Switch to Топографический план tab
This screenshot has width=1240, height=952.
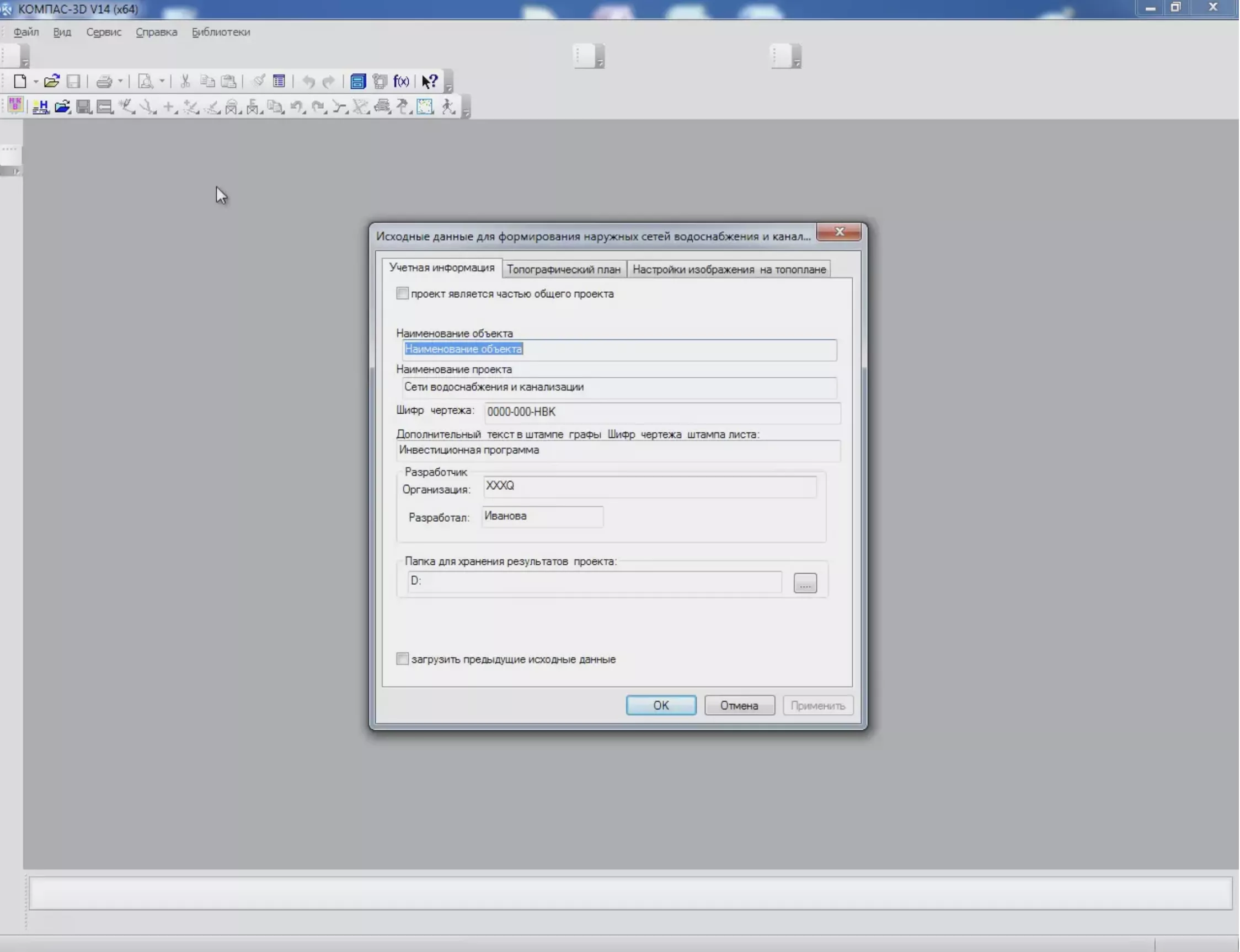click(x=564, y=270)
